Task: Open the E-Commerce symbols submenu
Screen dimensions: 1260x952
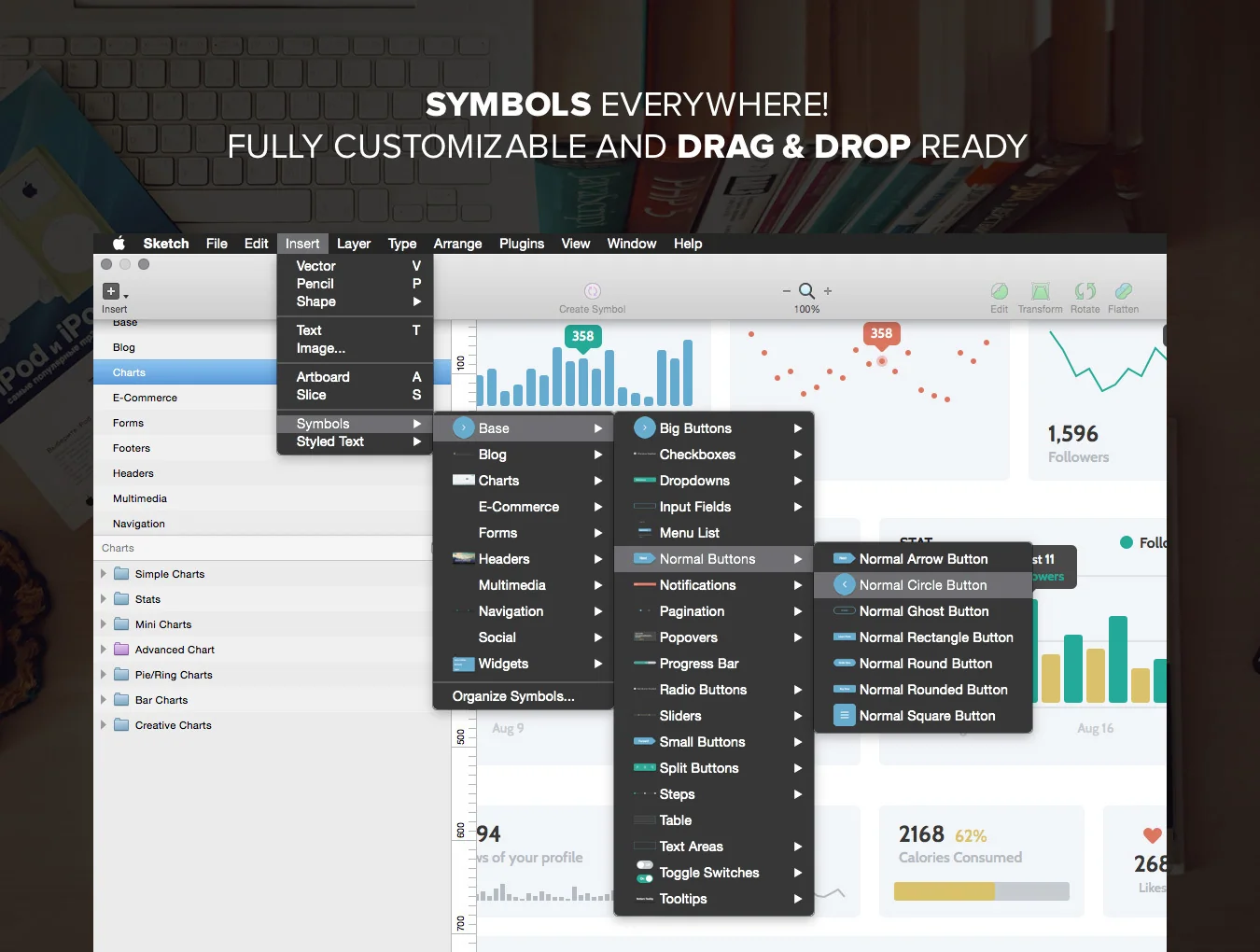Action: pos(523,507)
